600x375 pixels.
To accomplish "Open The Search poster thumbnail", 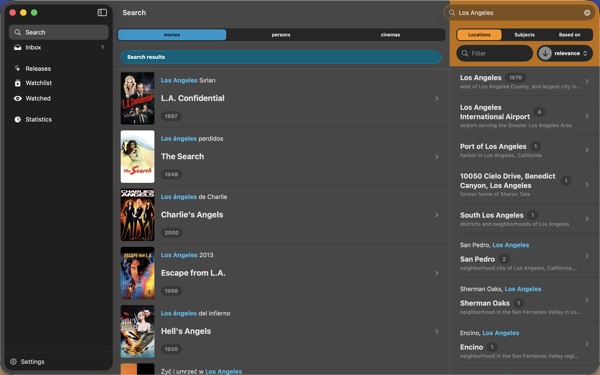I will pos(137,157).
